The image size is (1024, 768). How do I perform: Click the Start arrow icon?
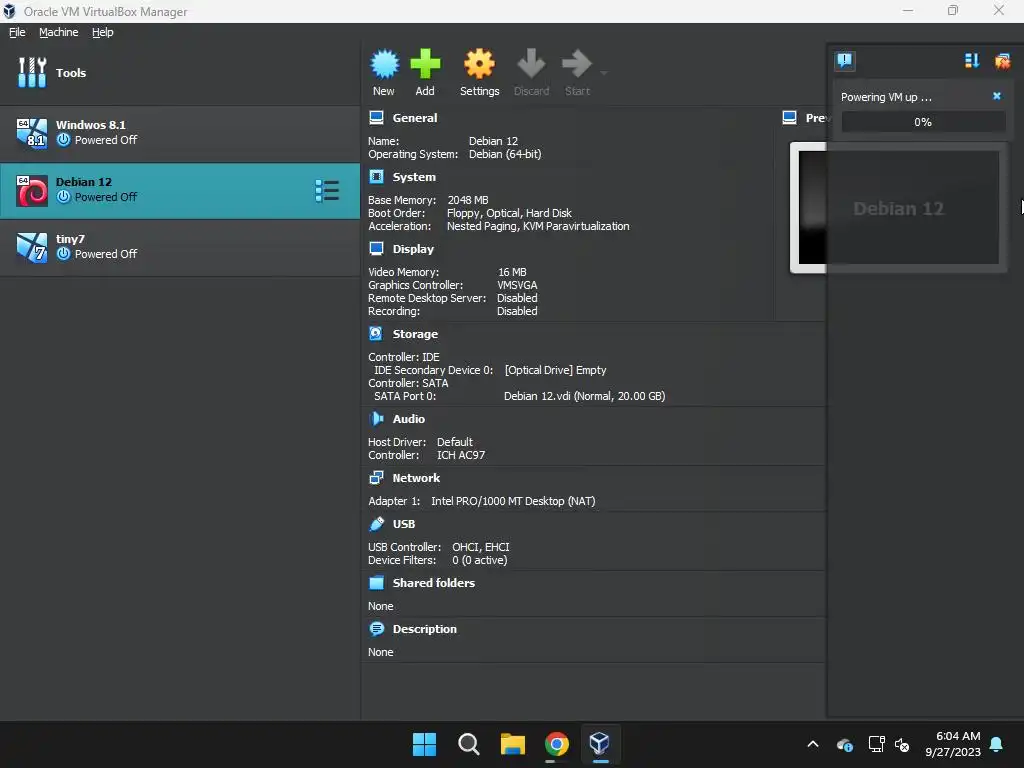[576, 65]
